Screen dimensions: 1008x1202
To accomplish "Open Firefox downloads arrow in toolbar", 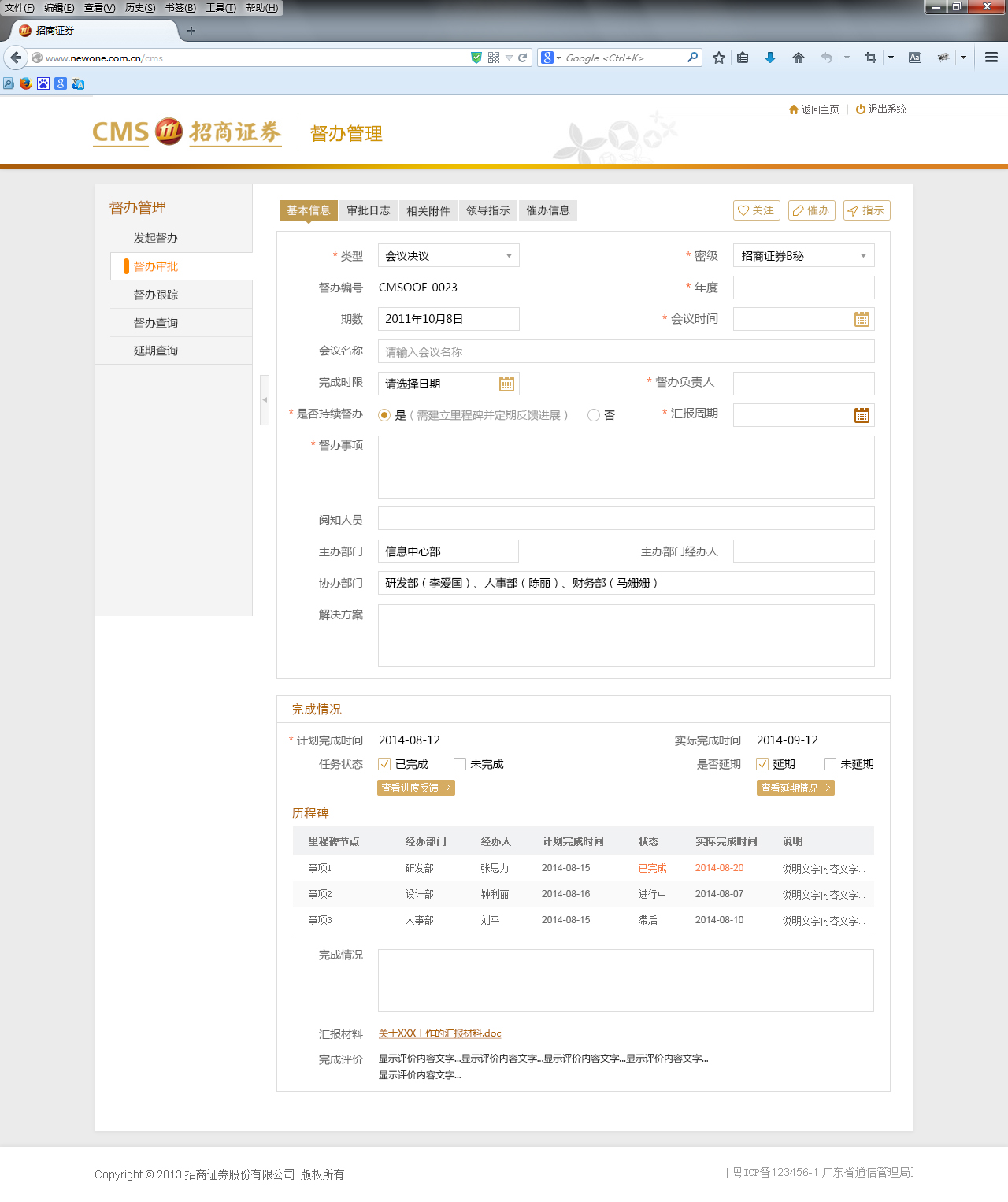I will click(x=769, y=58).
